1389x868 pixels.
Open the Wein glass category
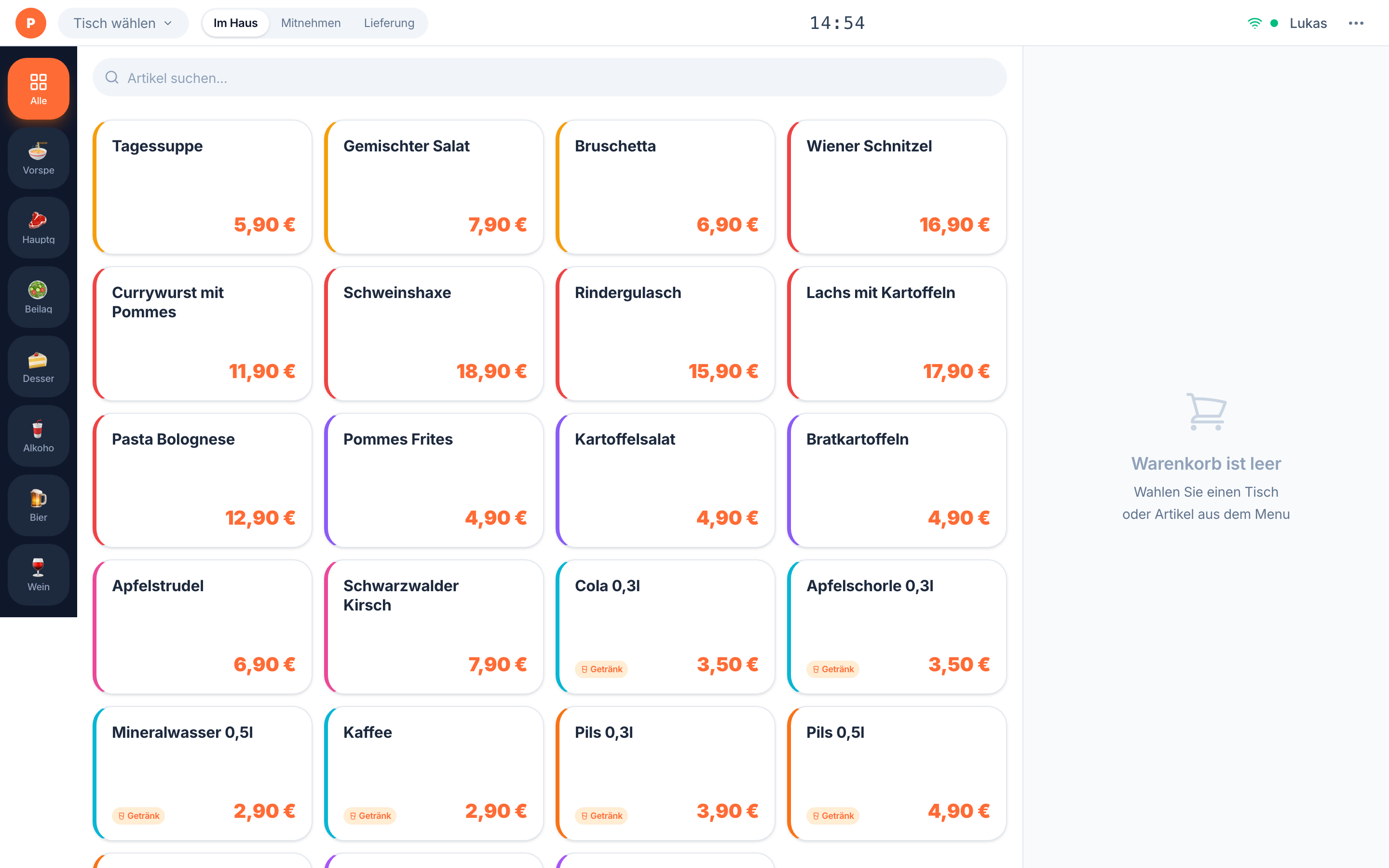point(39,575)
